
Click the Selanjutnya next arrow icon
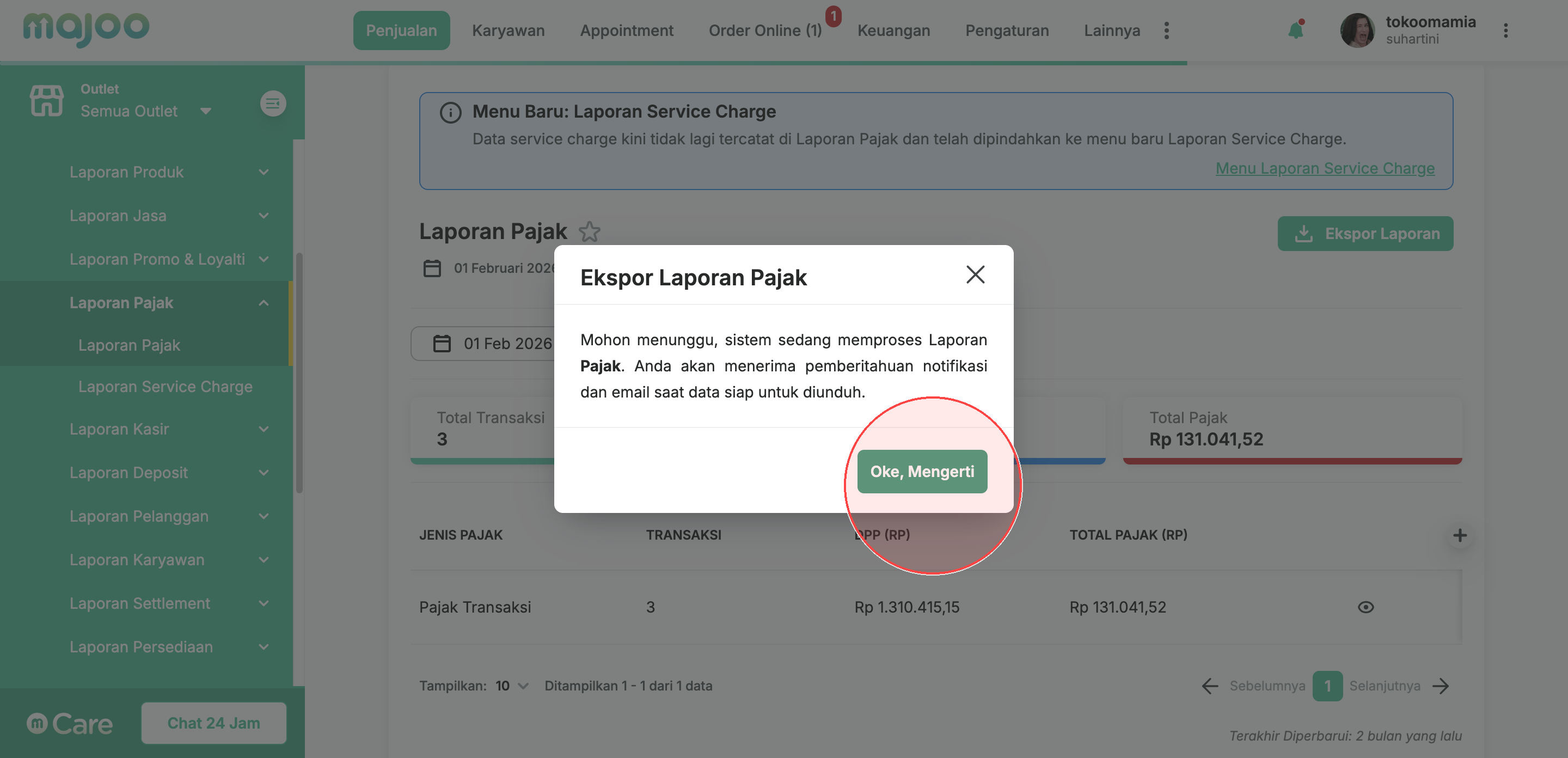[1441, 686]
